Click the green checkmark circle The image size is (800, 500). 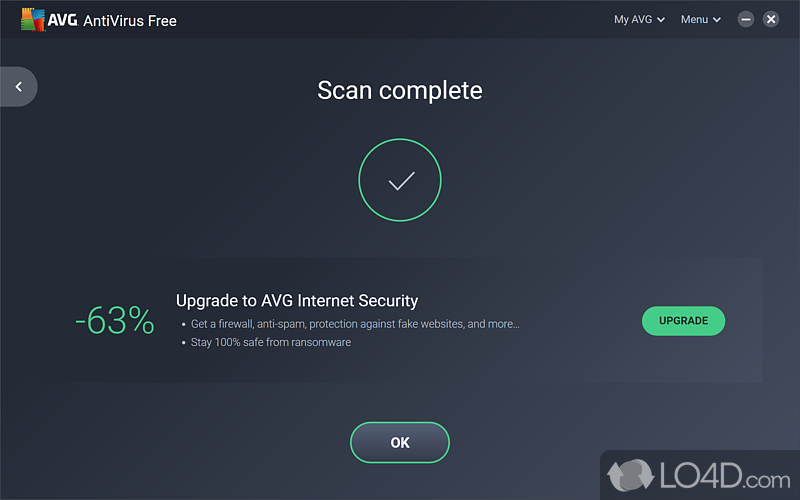pyautogui.click(x=400, y=181)
